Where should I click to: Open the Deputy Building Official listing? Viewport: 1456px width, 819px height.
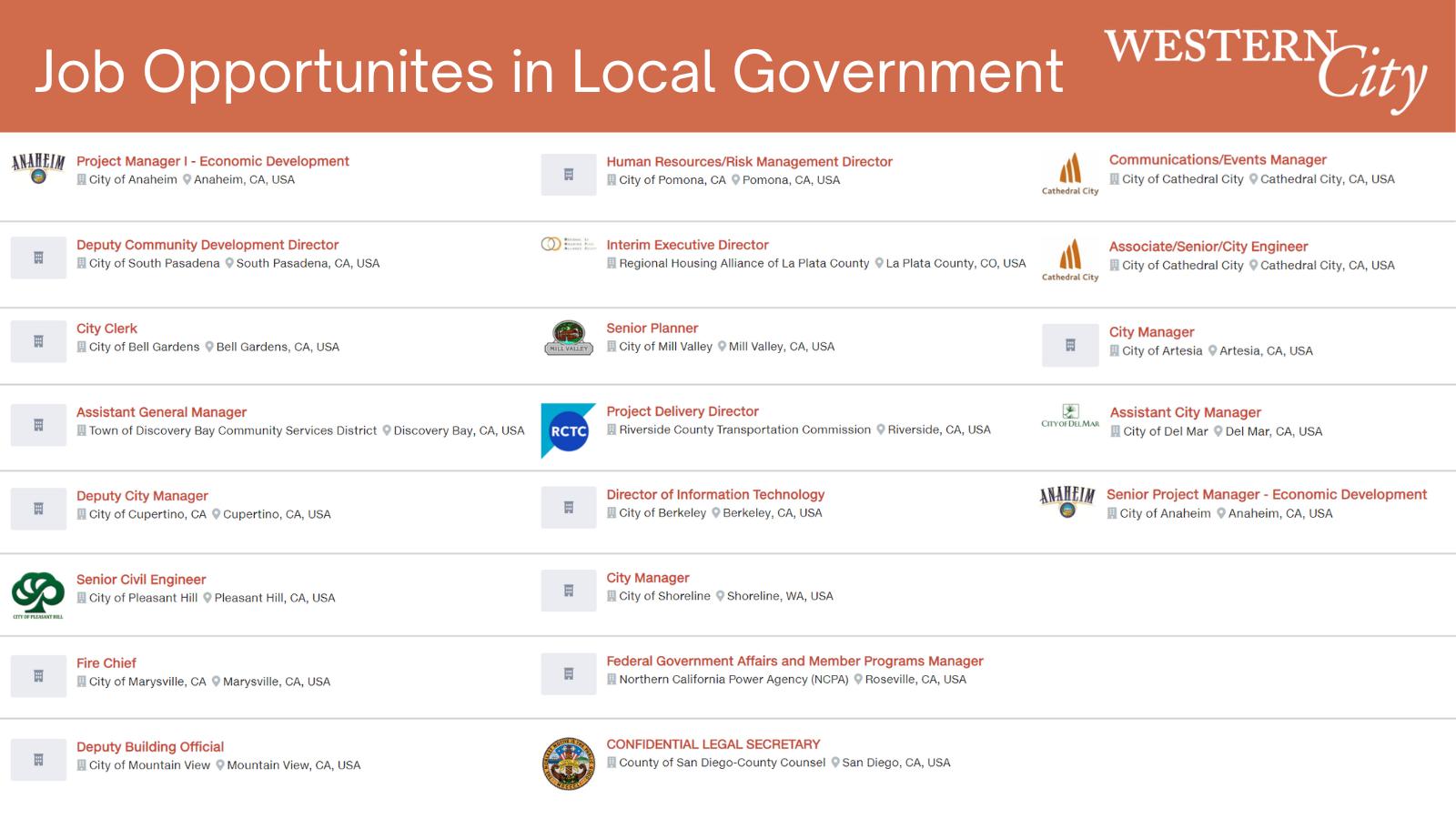150,747
